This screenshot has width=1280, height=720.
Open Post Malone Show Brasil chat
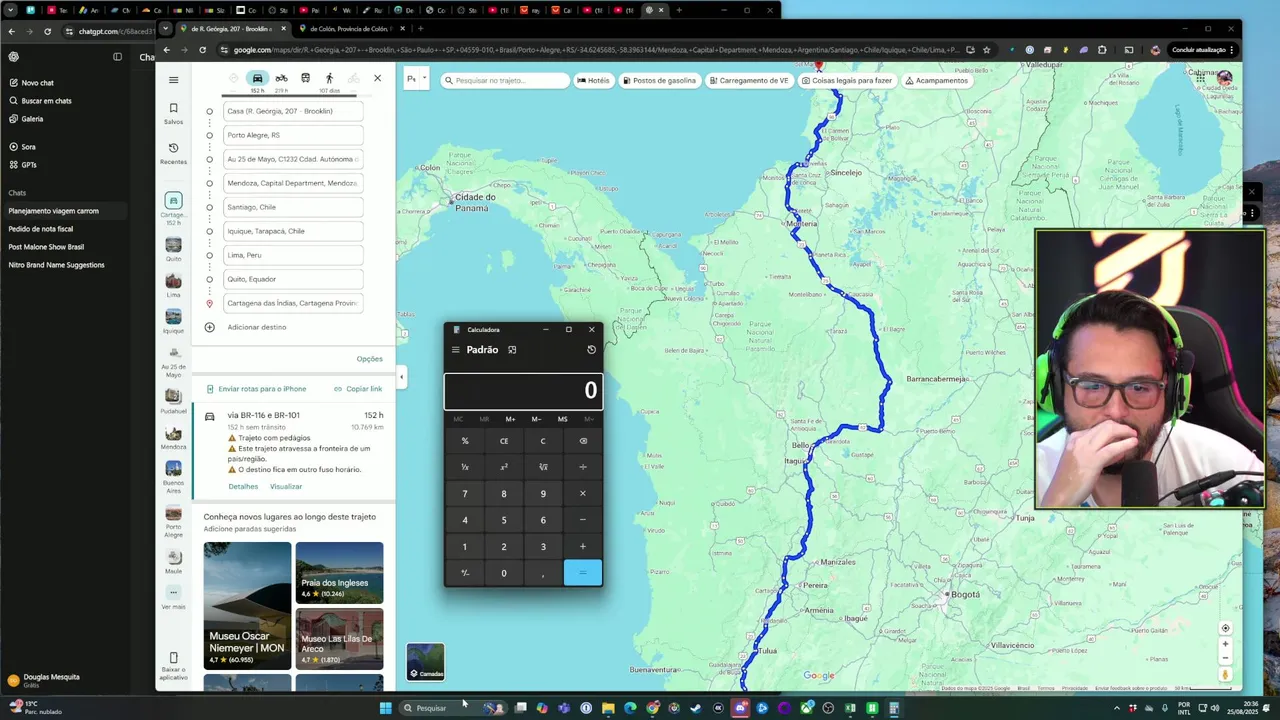point(46,247)
